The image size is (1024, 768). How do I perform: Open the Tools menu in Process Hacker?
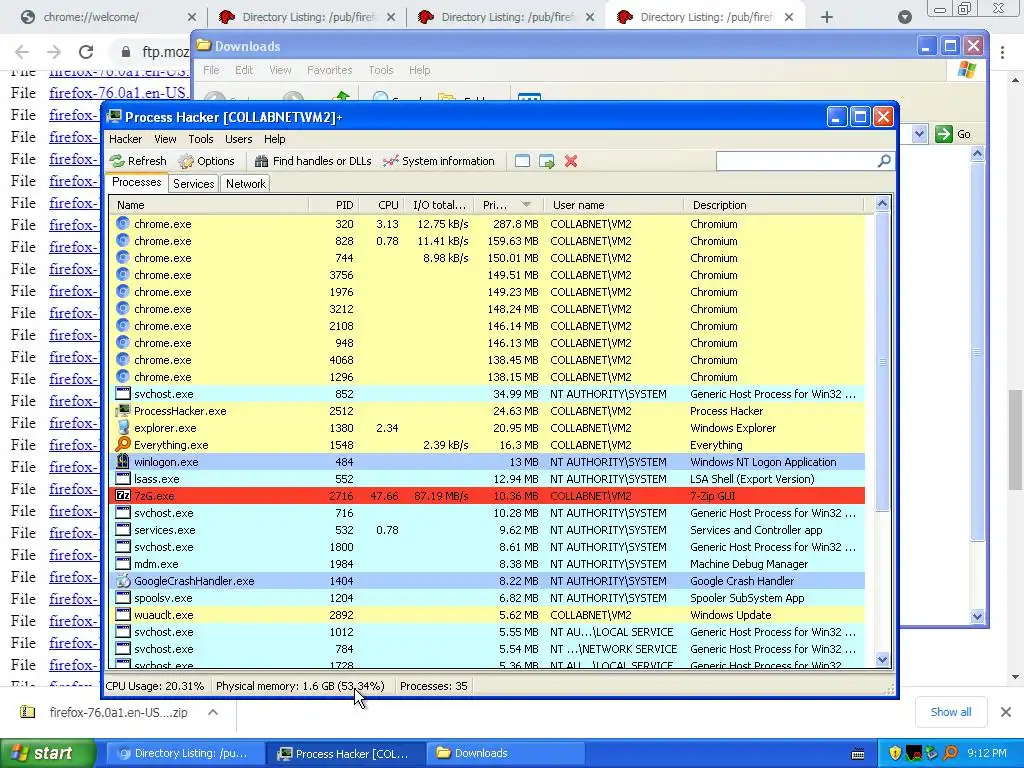pos(200,139)
